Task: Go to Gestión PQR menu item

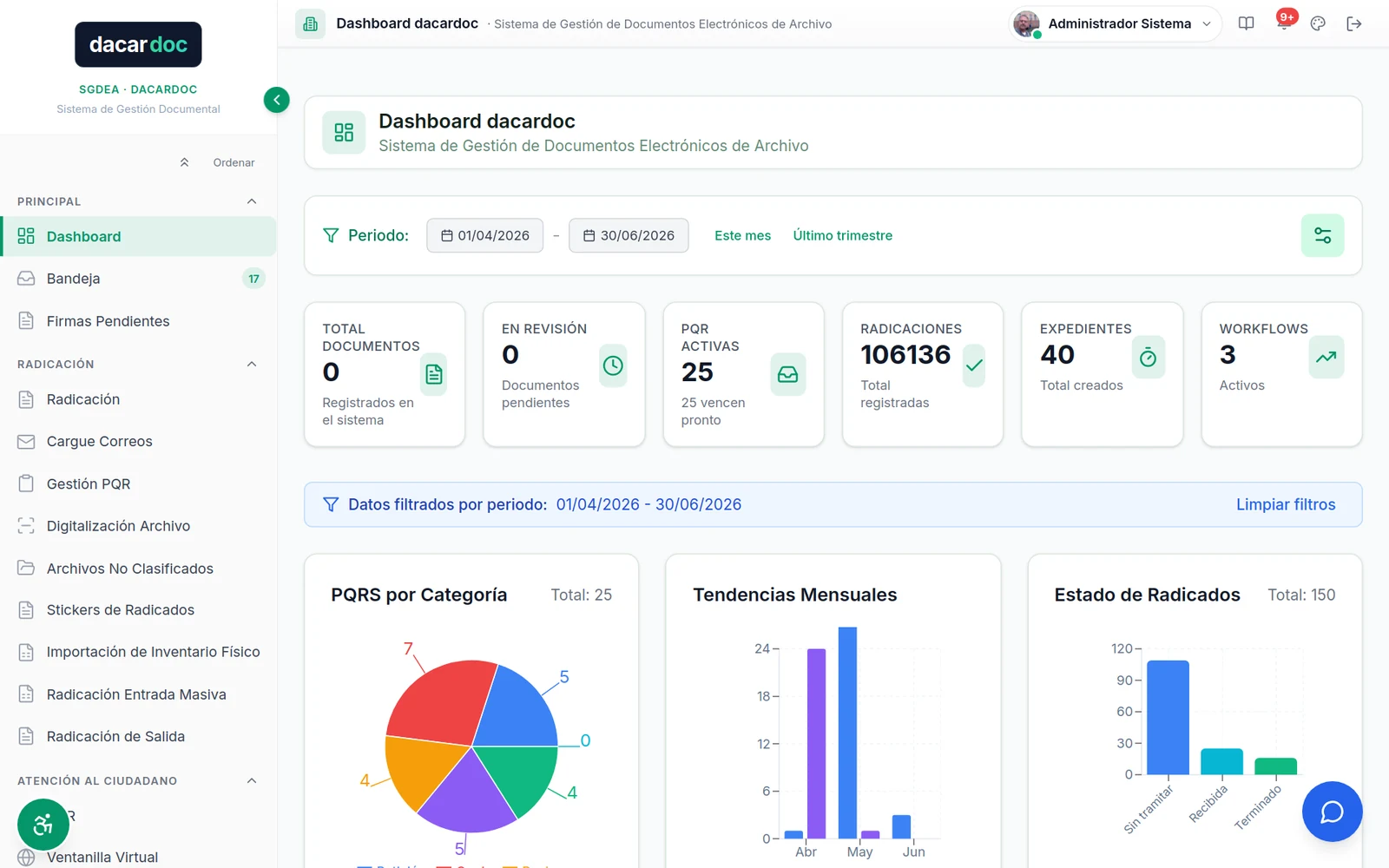Action: click(139, 483)
